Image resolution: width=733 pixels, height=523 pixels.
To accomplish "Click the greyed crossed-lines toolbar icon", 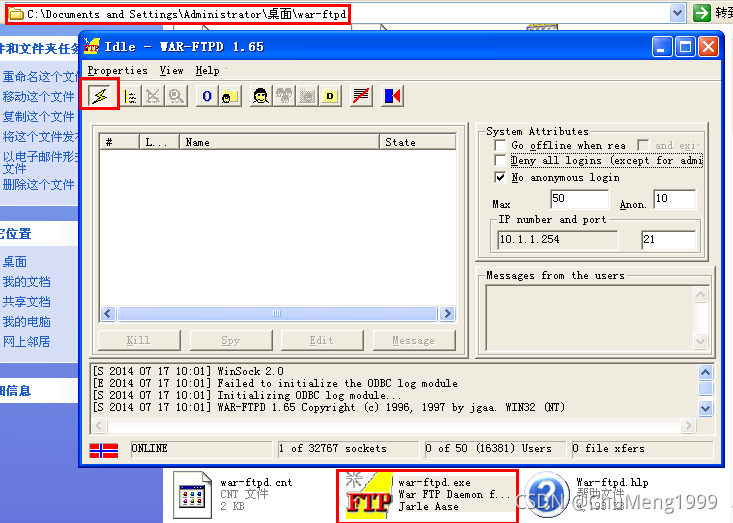I will coord(153,96).
